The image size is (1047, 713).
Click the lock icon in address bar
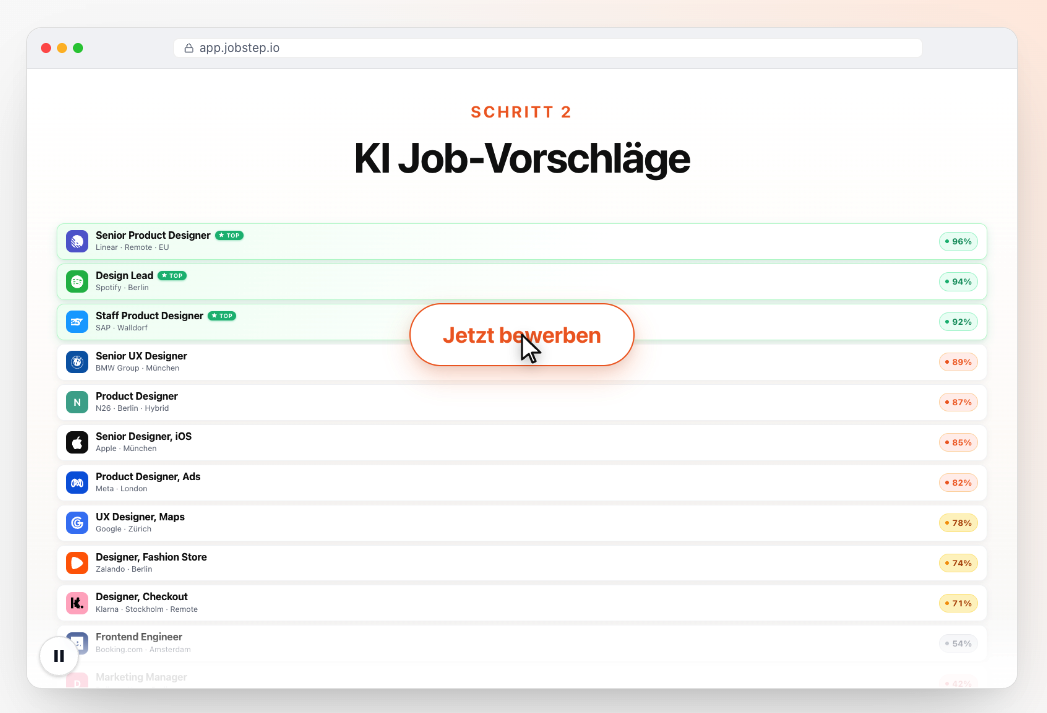point(189,48)
